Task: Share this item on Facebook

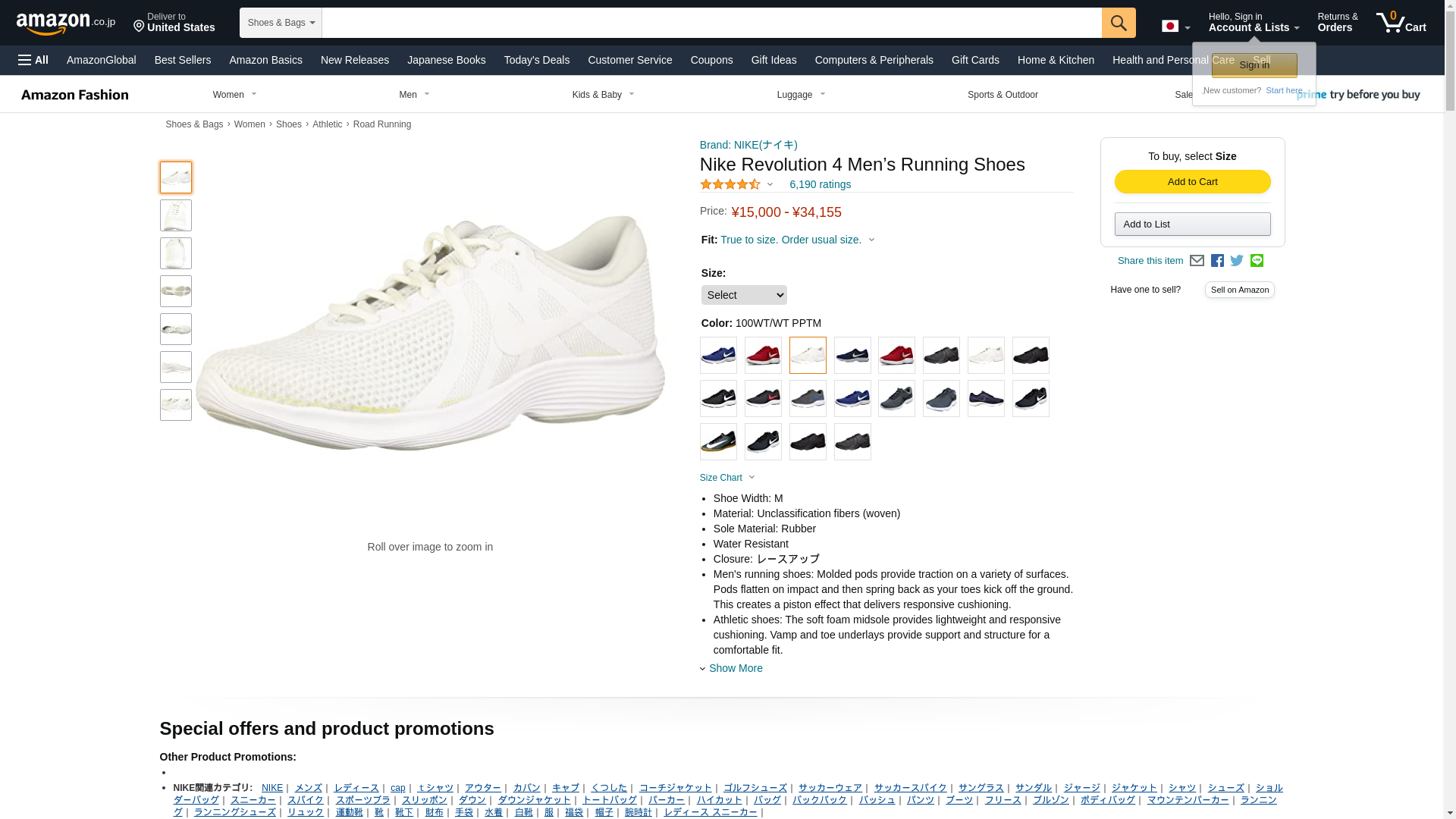Action: (1217, 261)
